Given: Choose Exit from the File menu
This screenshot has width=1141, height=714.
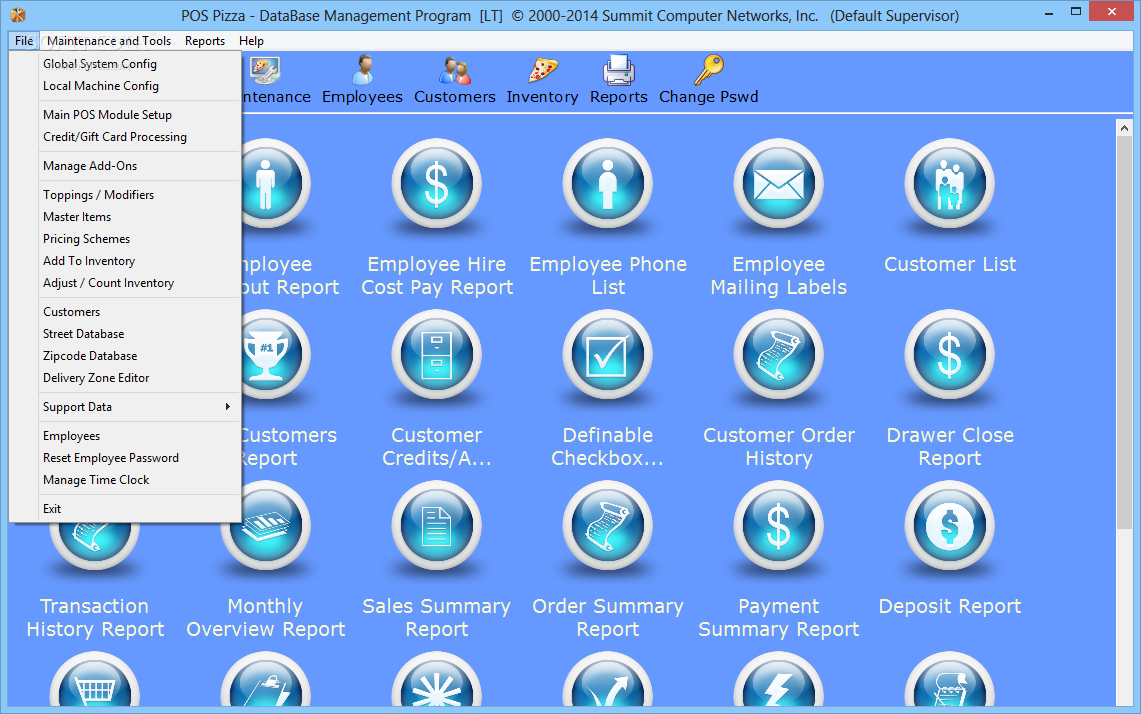Looking at the screenshot, I should 138,509.
